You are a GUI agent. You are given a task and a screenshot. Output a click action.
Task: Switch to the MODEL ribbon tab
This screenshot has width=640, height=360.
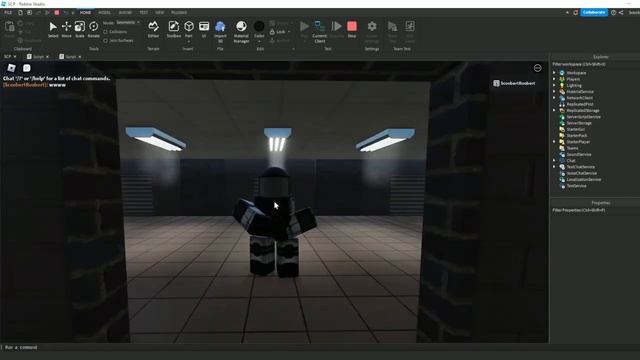click(x=104, y=13)
